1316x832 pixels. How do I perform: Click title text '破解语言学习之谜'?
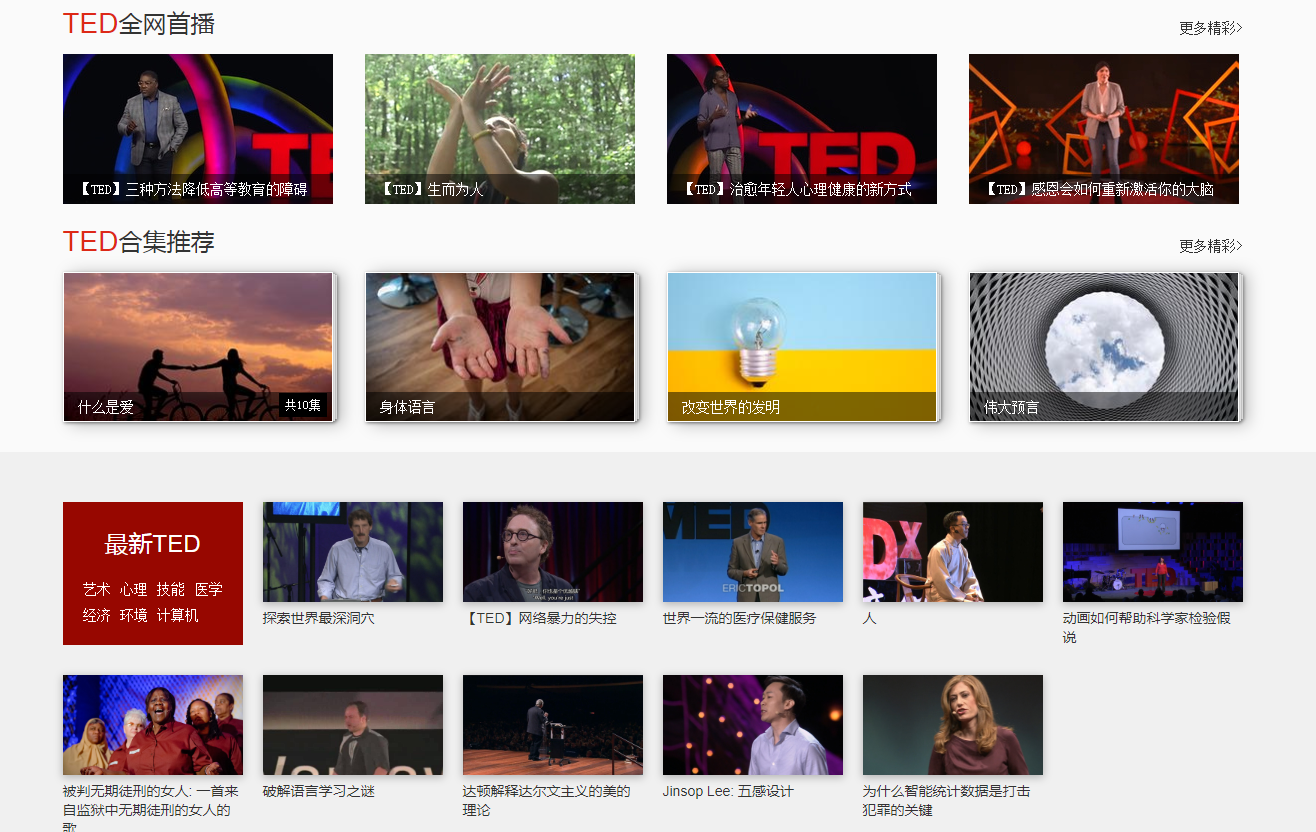coord(319,792)
